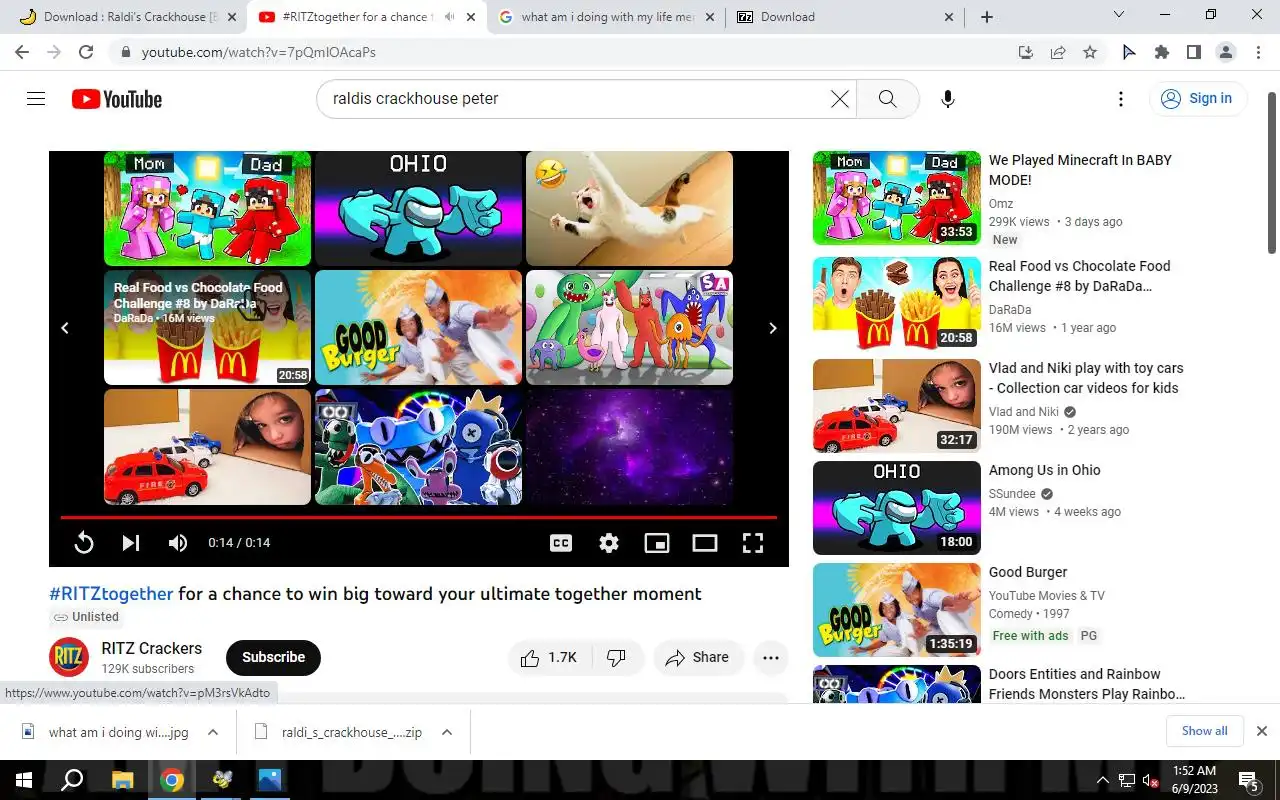Open the Photos app in taskbar
The image size is (1280, 800).
click(270, 780)
